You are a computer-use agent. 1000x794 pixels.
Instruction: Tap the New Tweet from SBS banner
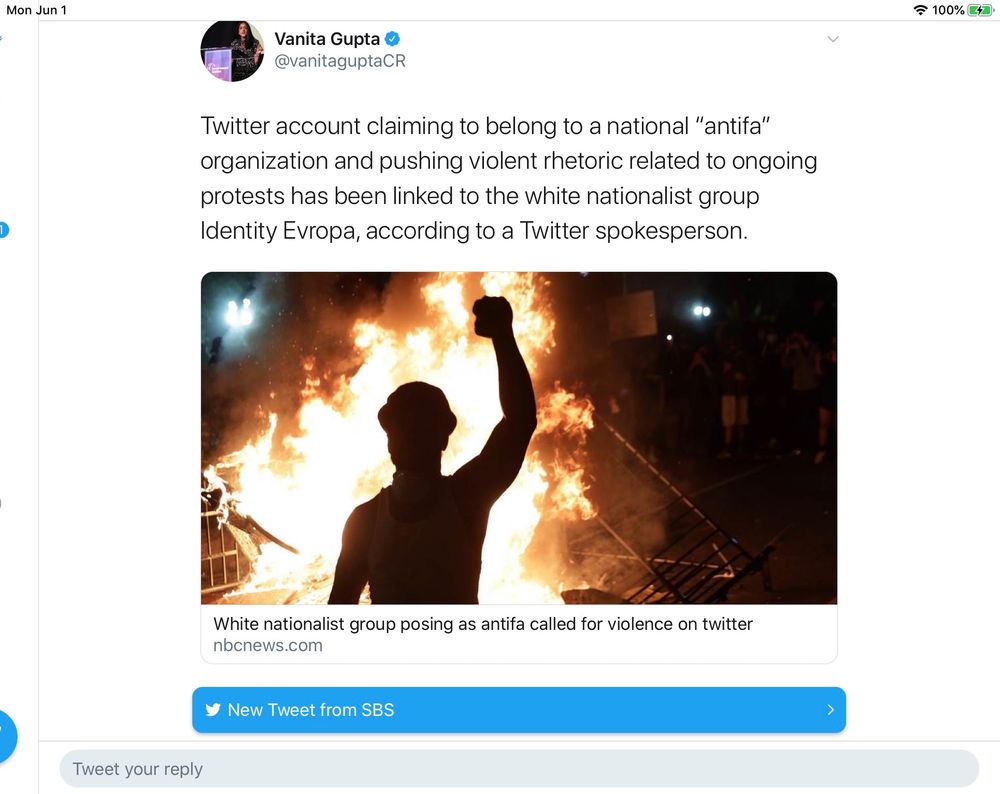(x=518, y=710)
